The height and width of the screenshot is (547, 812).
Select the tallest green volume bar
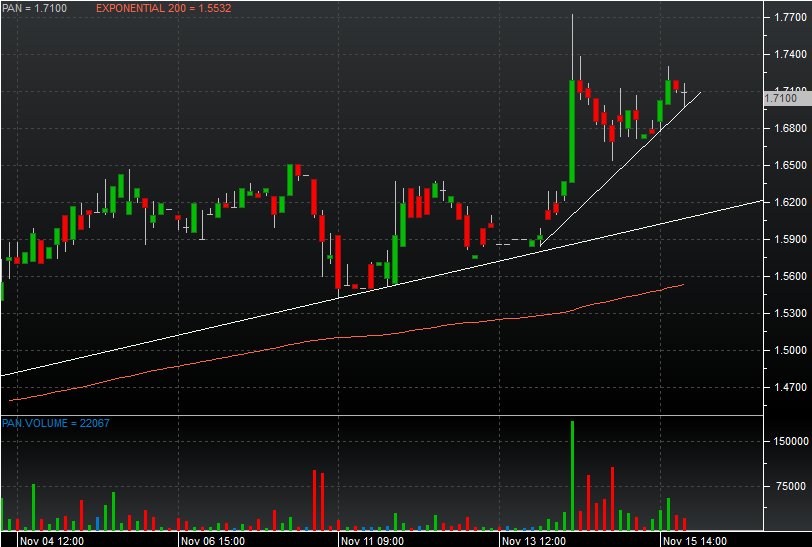point(572,476)
